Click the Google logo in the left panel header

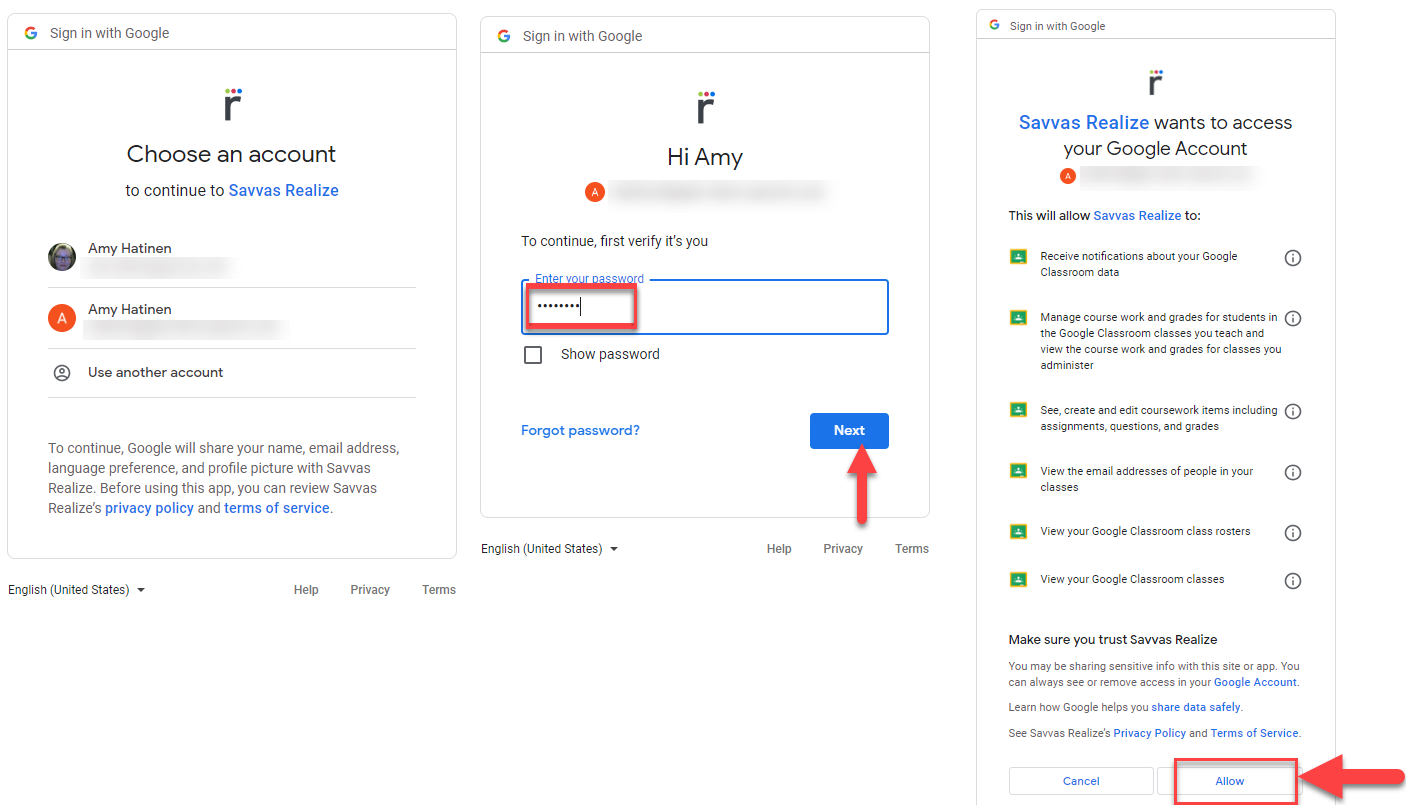click(30, 32)
